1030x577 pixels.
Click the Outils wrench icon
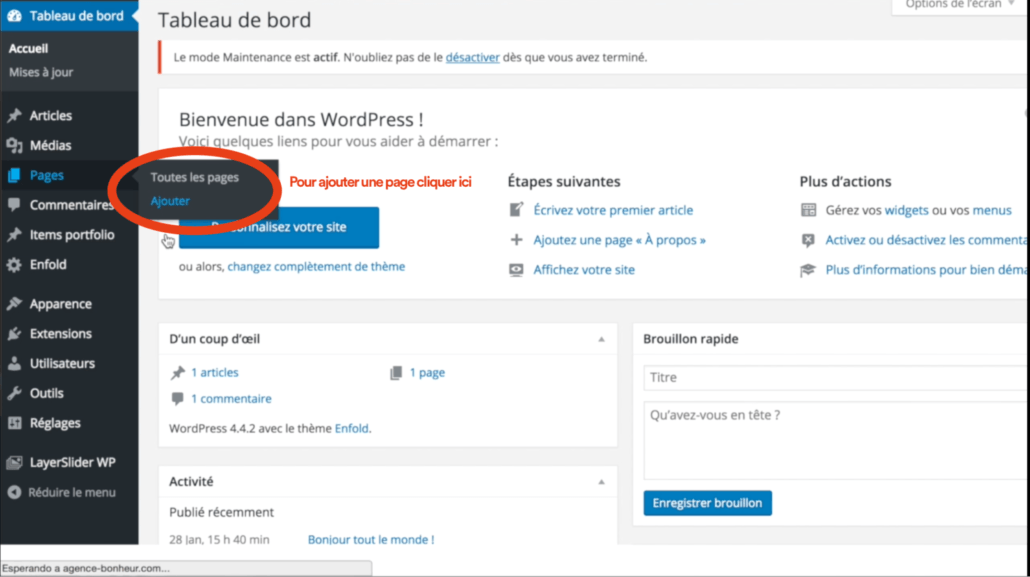[14, 393]
